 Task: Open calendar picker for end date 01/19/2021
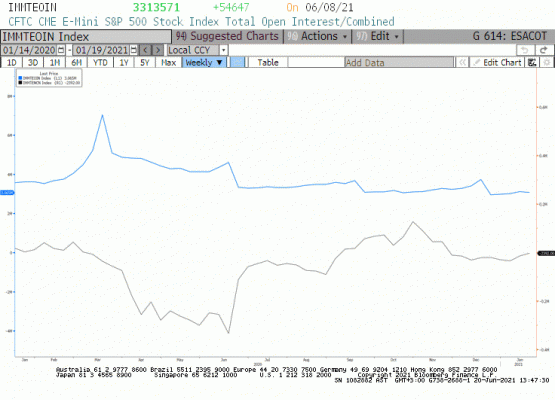tap(134, 50)
